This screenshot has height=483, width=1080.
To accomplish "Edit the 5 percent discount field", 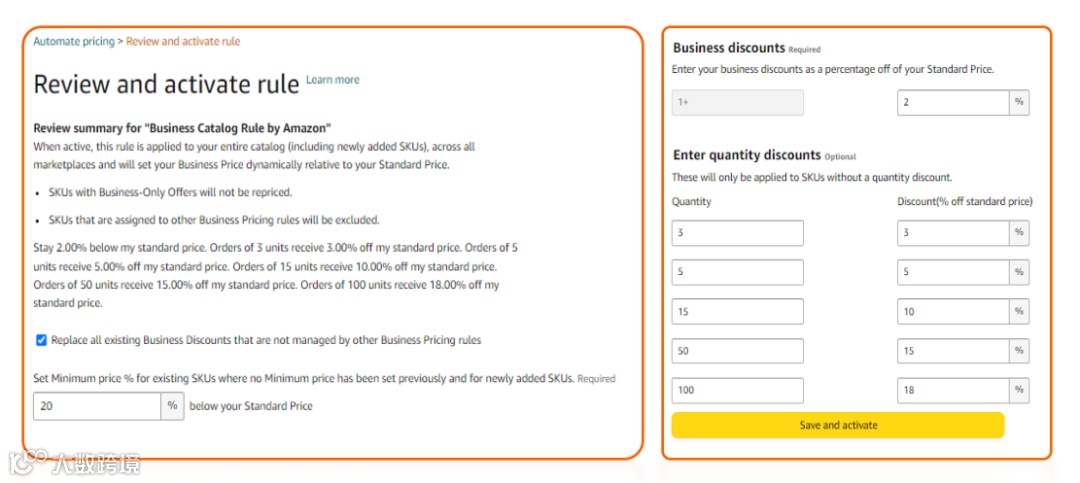I will tap(953, 272).
